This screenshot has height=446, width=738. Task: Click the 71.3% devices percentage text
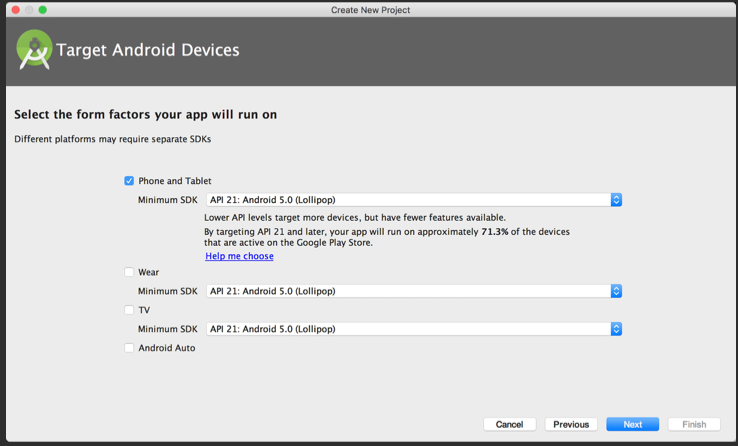[x=495, y=232]
